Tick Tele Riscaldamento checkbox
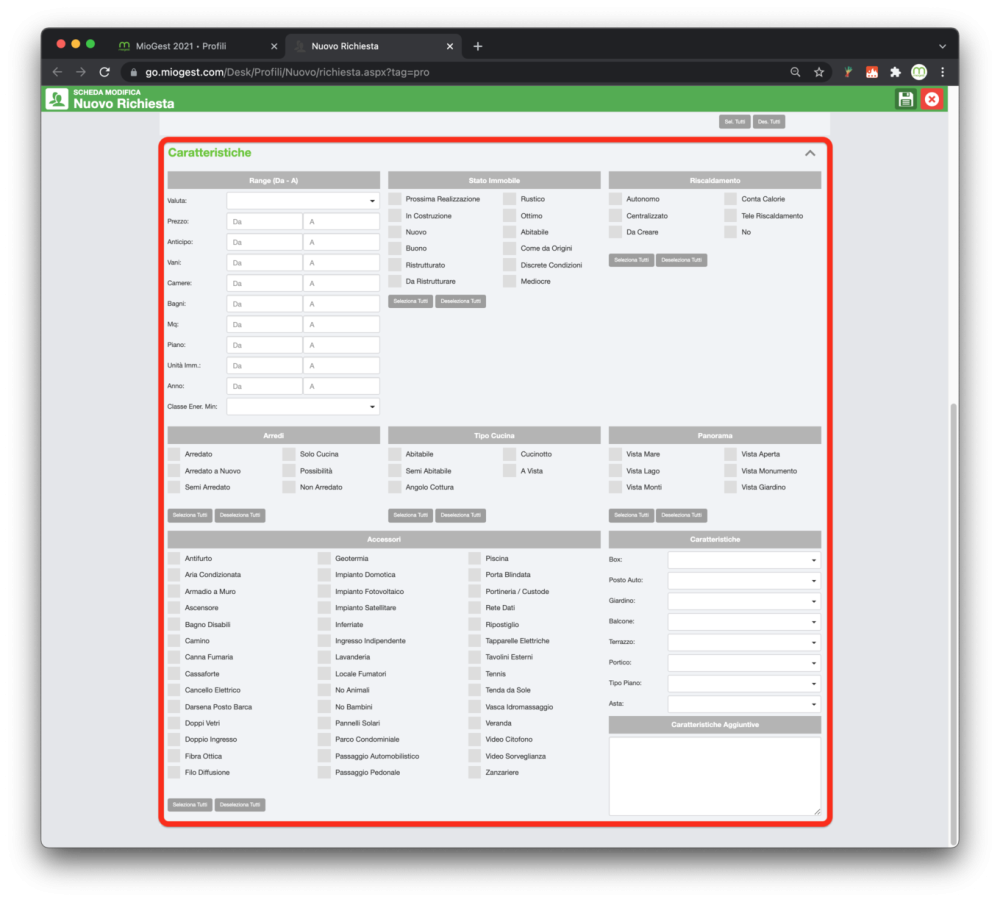The width and height of the screenshot is (1000, 902). tap(730, 216)
